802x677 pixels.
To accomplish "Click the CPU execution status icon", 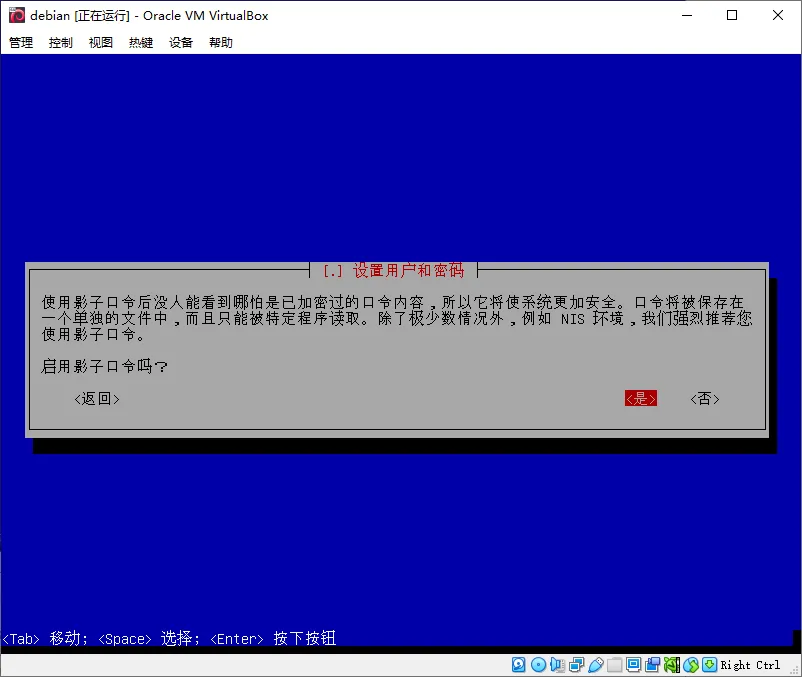I will pos(672,665).
